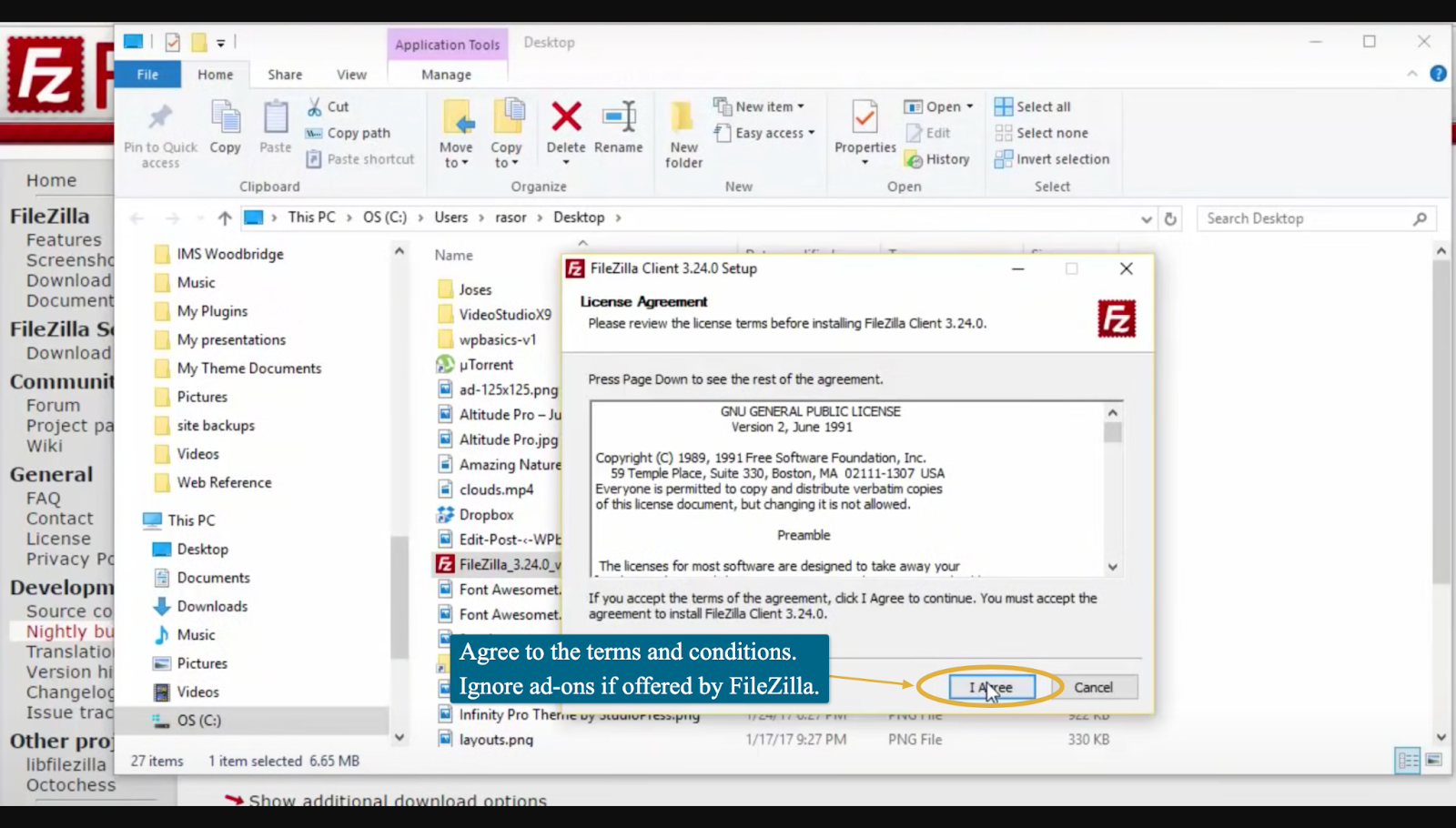Select My Plugins folder in navigation pane

[212, 311]
